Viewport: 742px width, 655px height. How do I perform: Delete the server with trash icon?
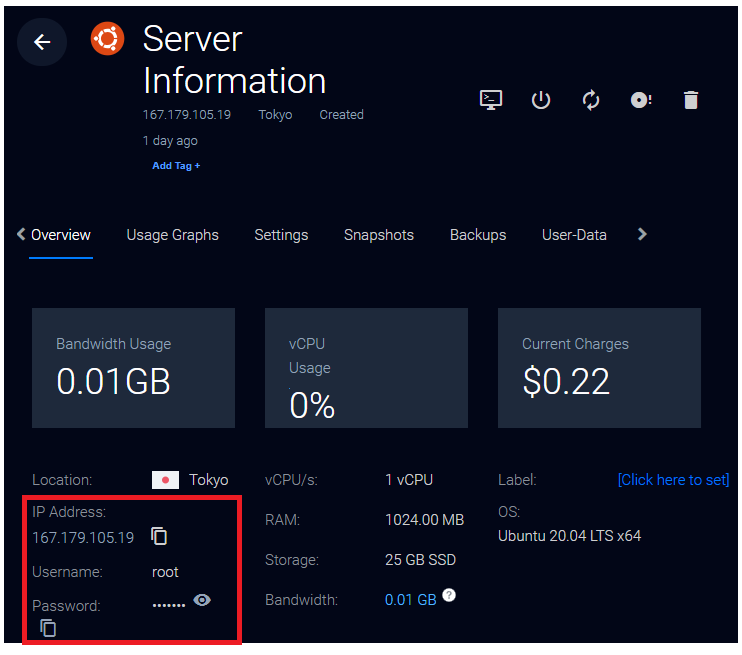point(691,100)
